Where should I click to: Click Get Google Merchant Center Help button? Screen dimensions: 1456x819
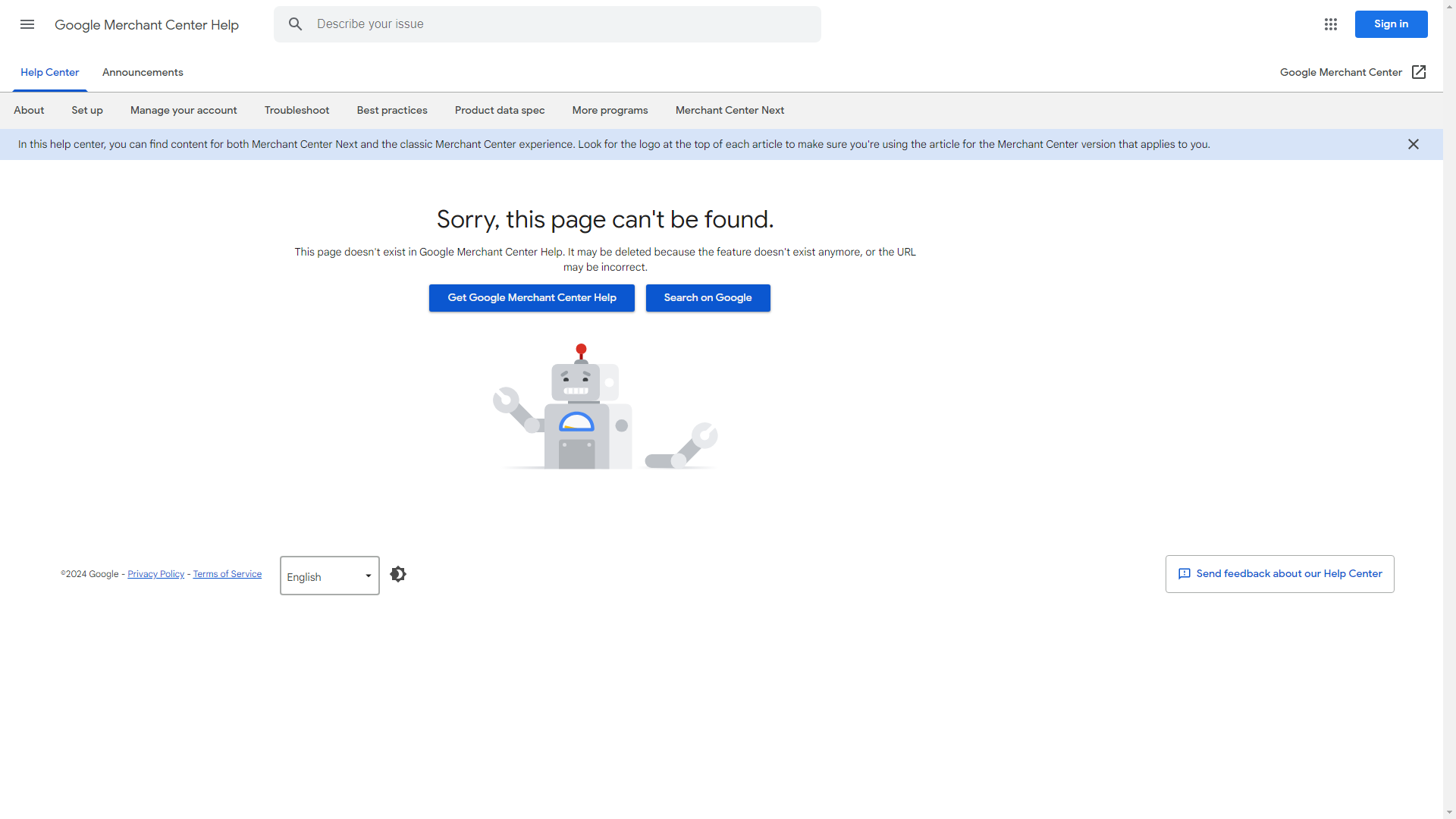pos(532,298)
